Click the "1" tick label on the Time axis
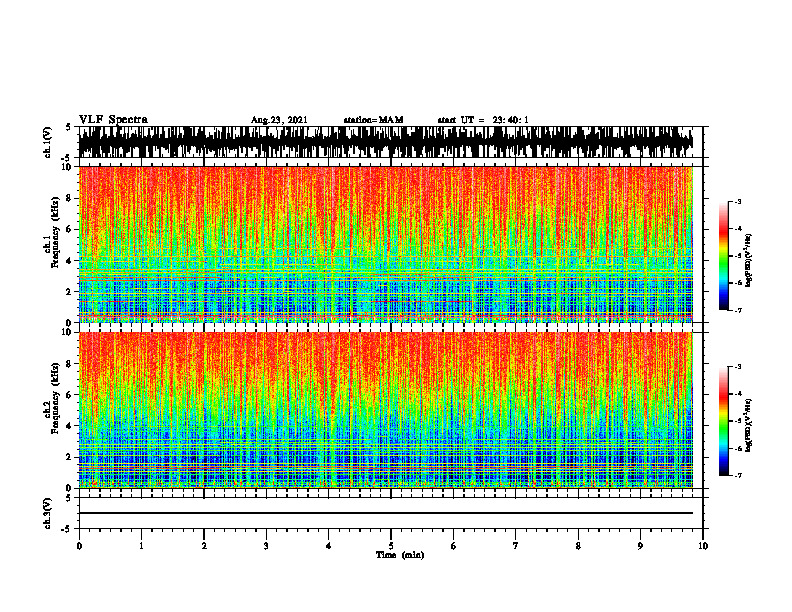This screenshot has width=792, height=612. tap(141, 546)
